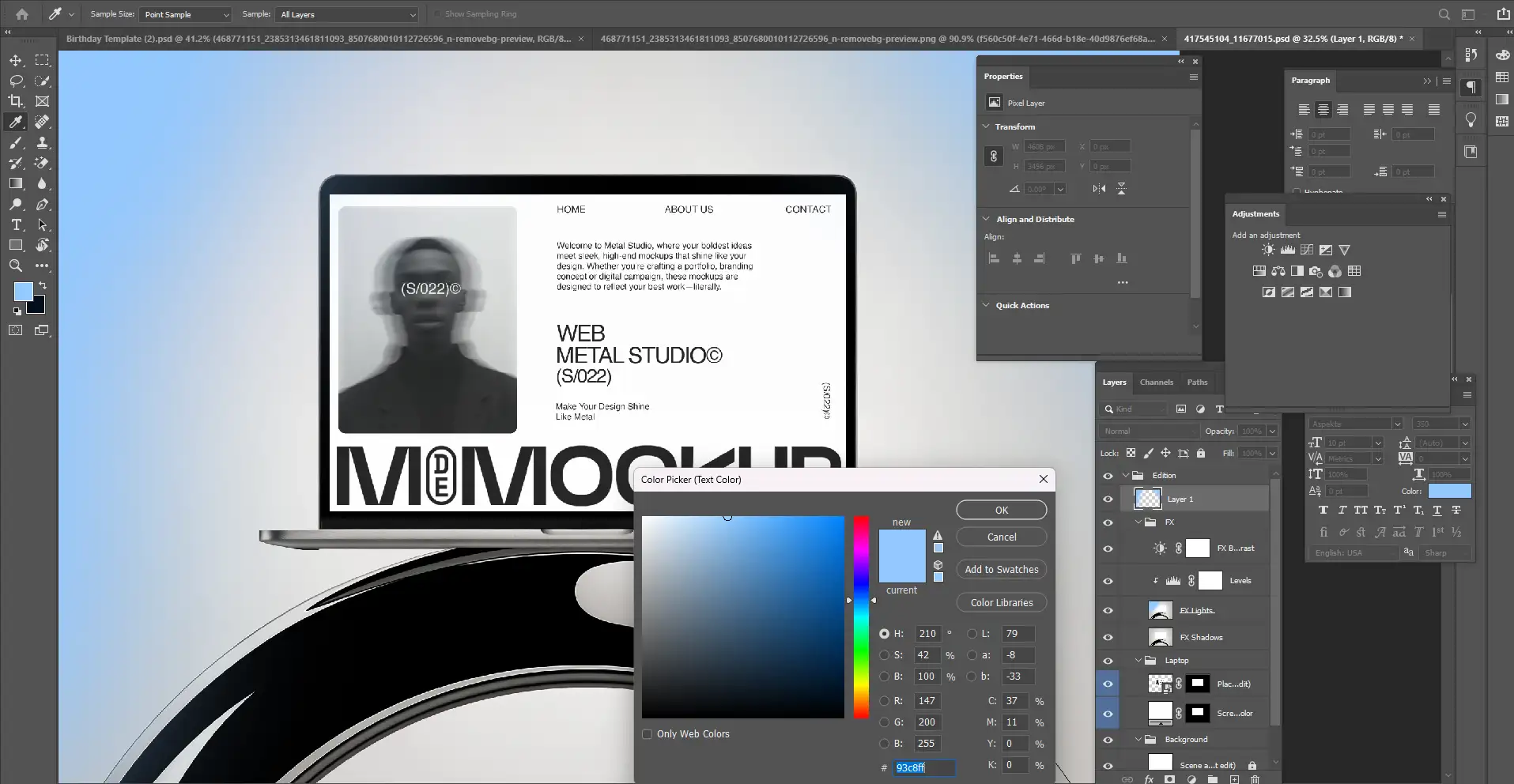1514x784 pixels.
Task: Select the Path Selection arrow tool
Action: 43,224
